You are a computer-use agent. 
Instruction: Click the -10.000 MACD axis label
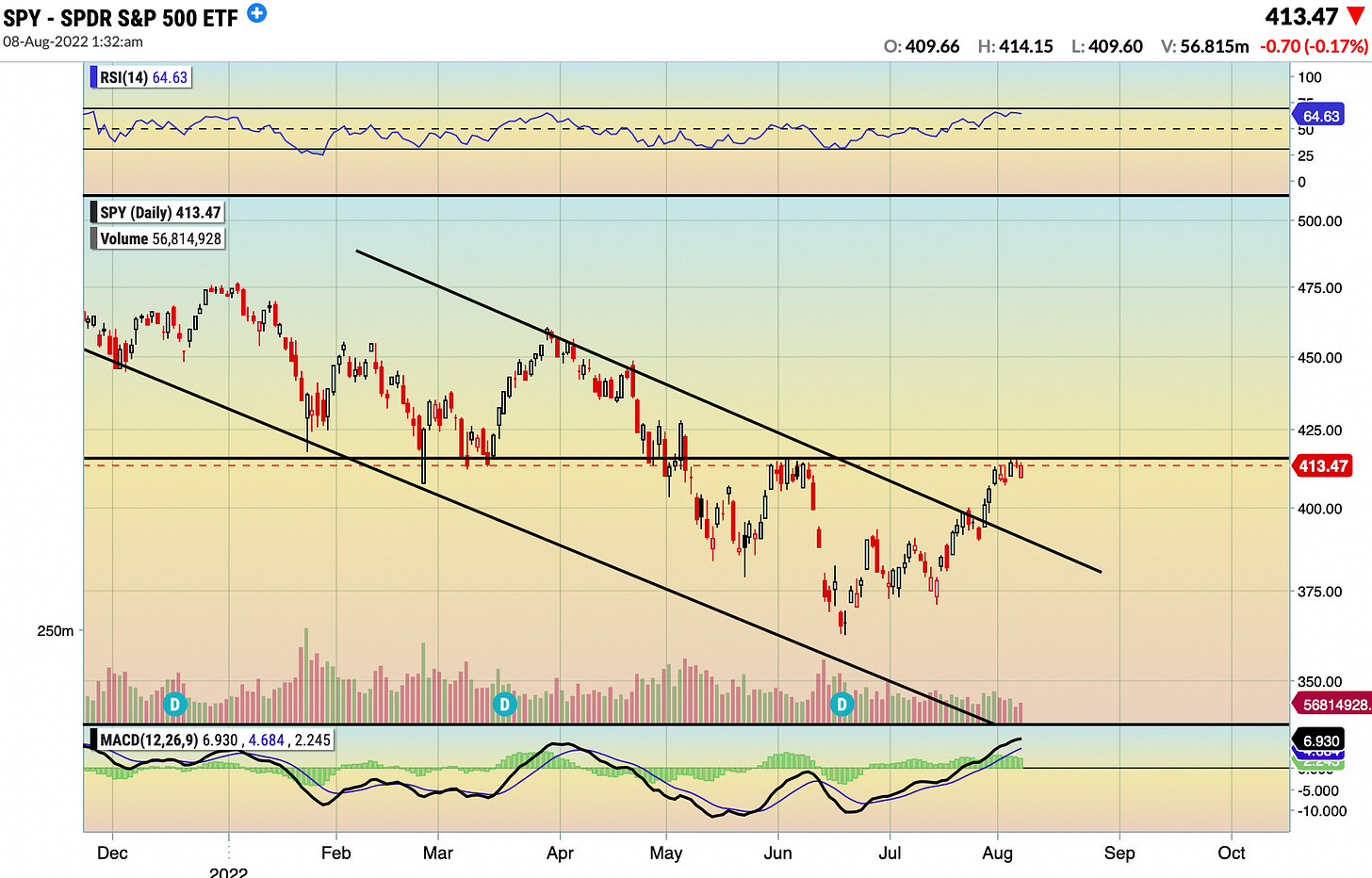1322,811
